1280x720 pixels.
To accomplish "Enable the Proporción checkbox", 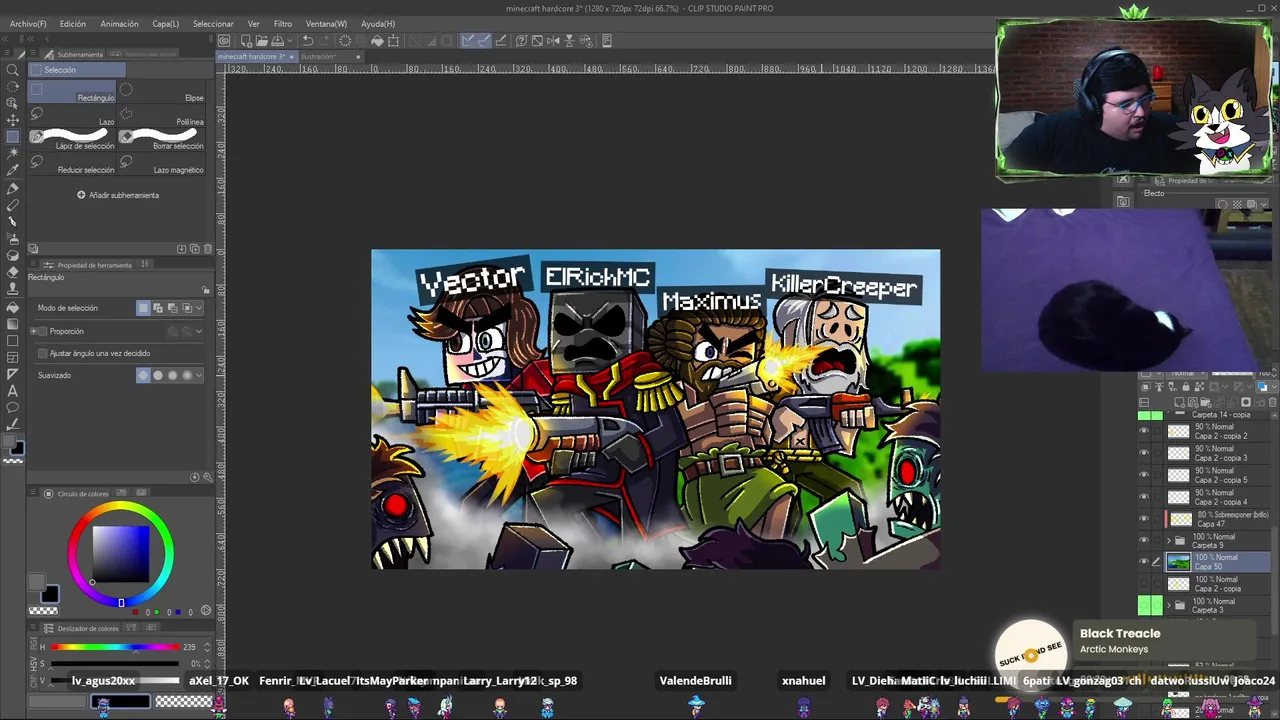I will (42, 331).
